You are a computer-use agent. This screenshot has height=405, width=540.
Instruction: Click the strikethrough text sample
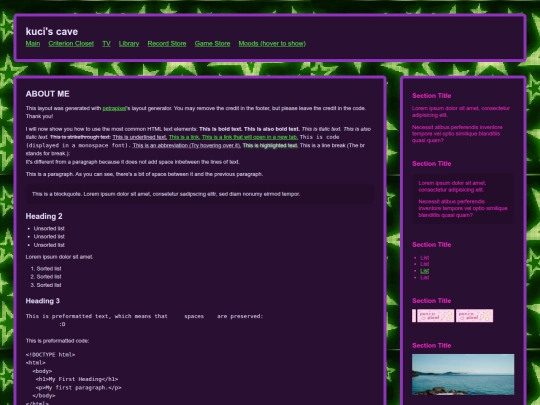tap(80, 137)
